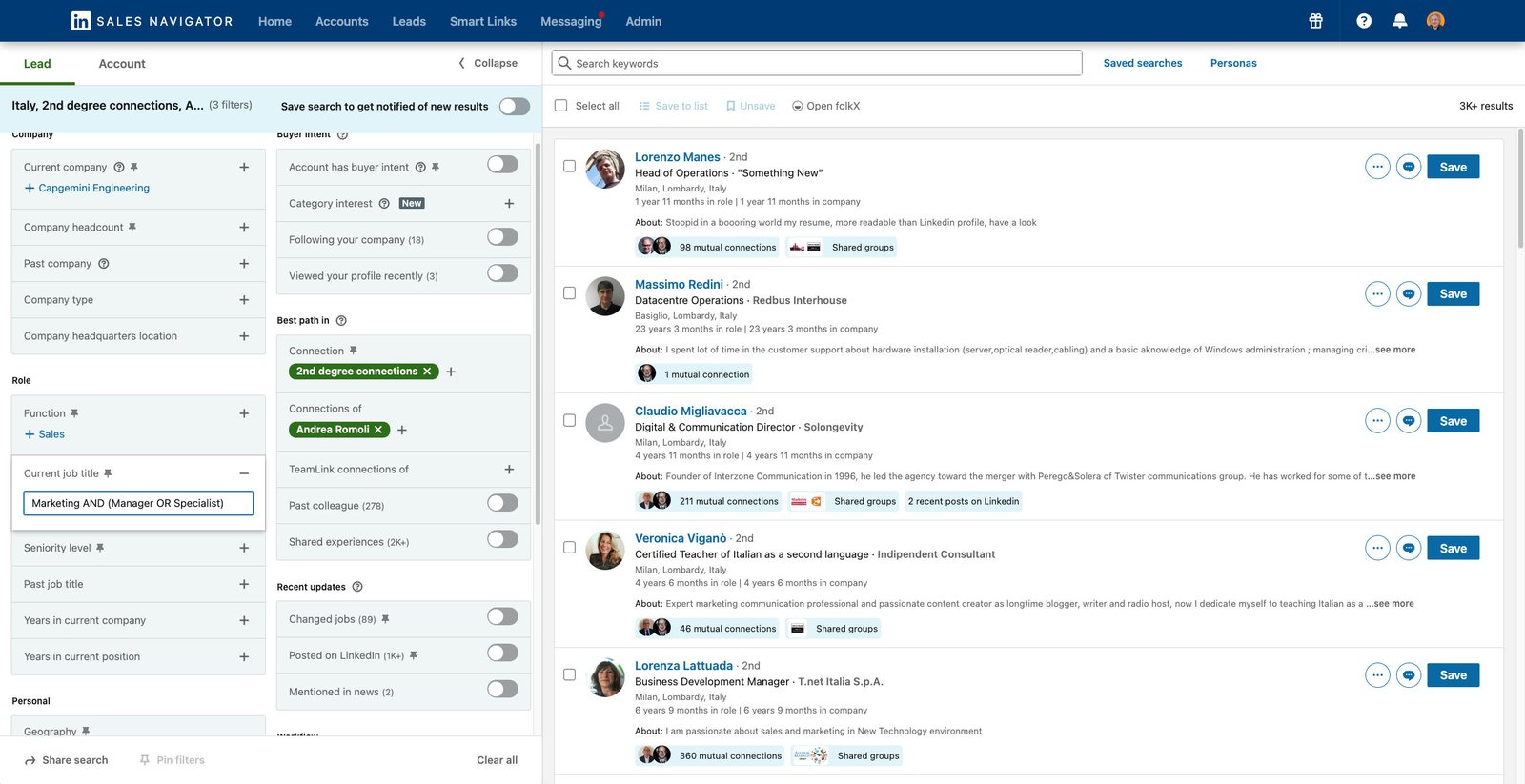Click the Share search arrow icon

point(30,760)
